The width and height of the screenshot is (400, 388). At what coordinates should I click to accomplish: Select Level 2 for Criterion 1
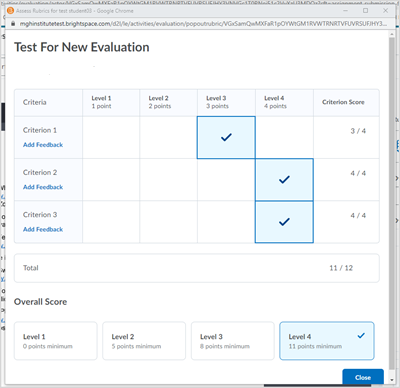pos(168,137)
